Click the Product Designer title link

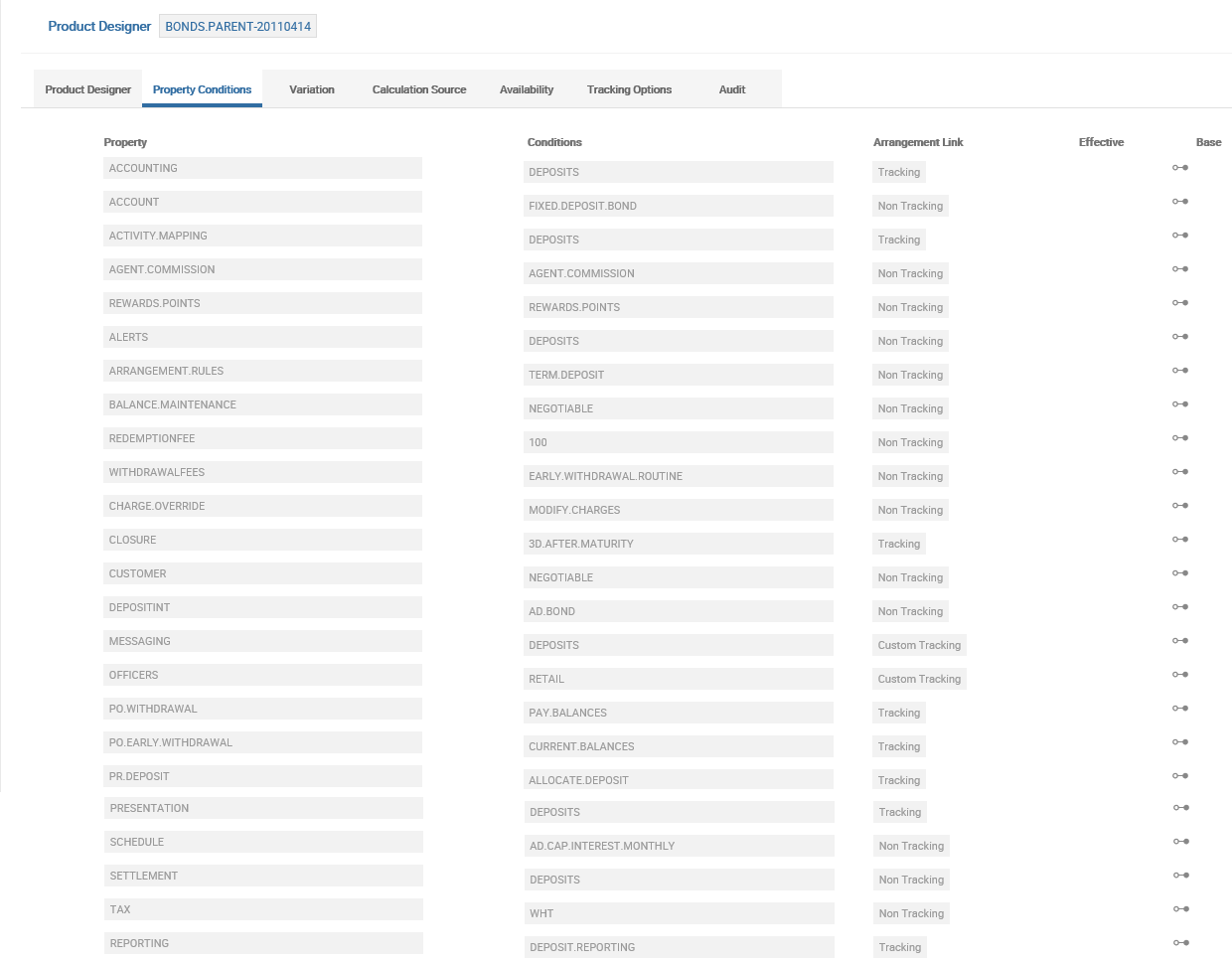[x=99, y=27]
